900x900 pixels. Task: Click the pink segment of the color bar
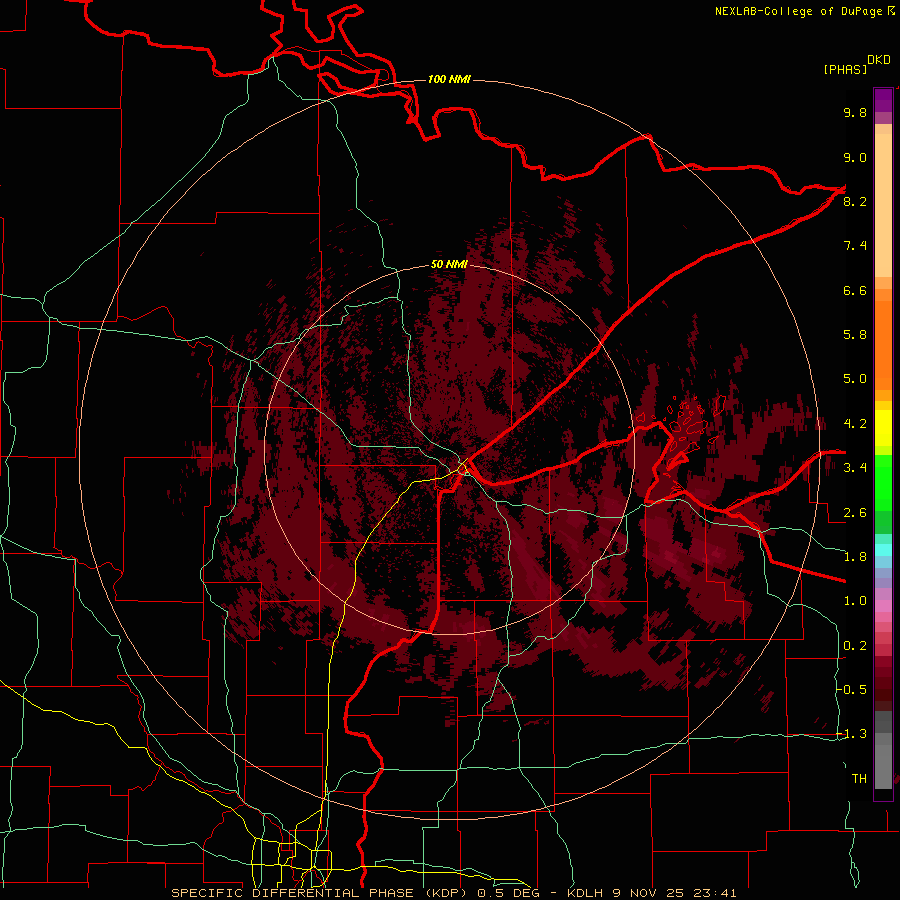pos(883,606)
